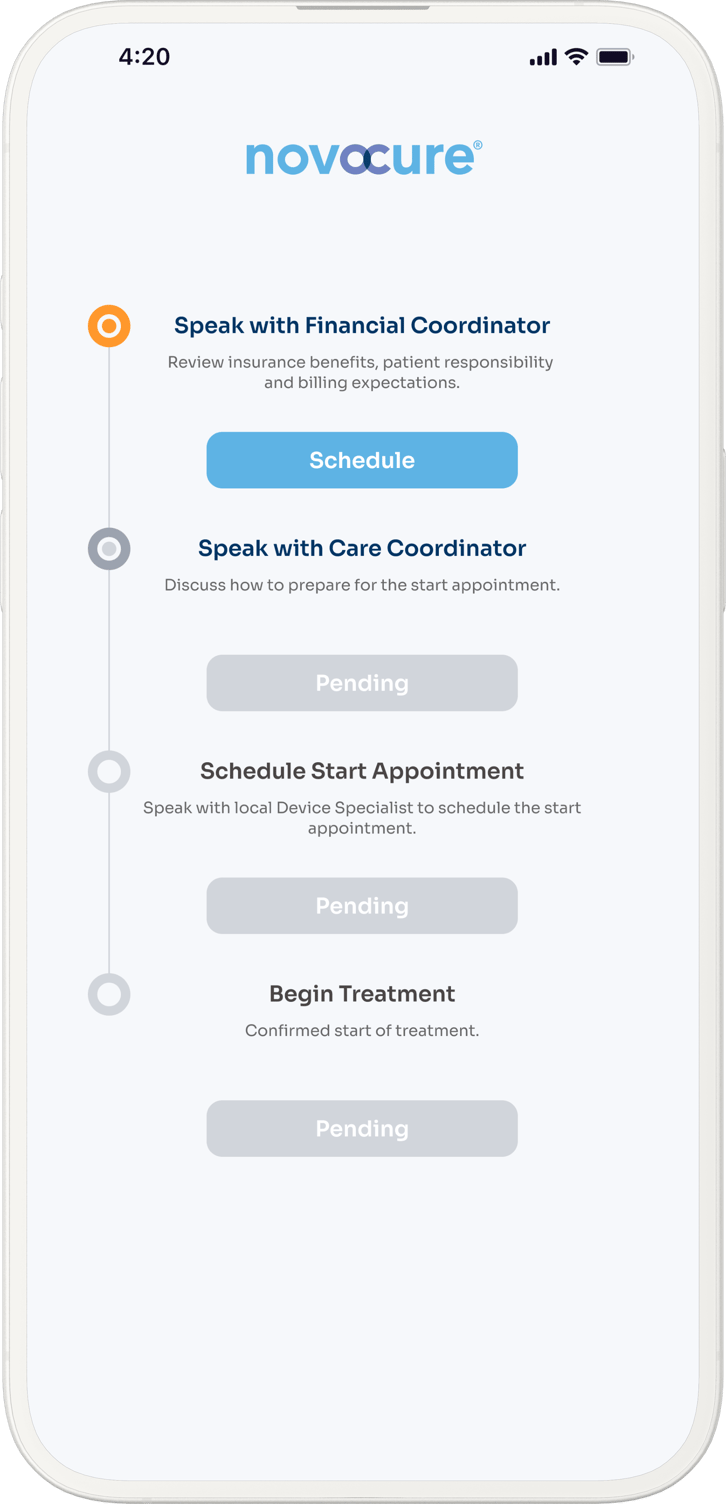Select the Care Coordinator step marker
Viewport: 726px width, 1504px height.
click(x=109, y=549)
